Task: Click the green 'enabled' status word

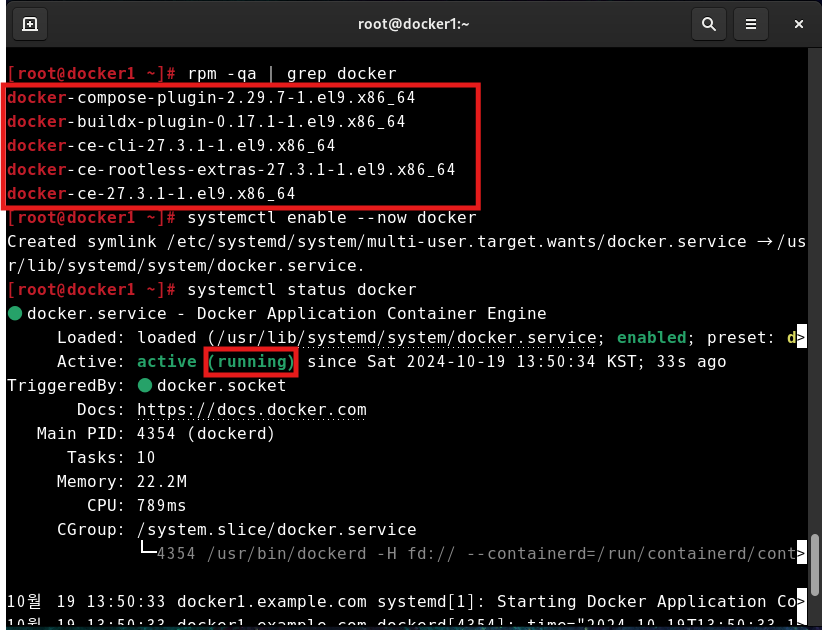Action: [x=652, y=338]
